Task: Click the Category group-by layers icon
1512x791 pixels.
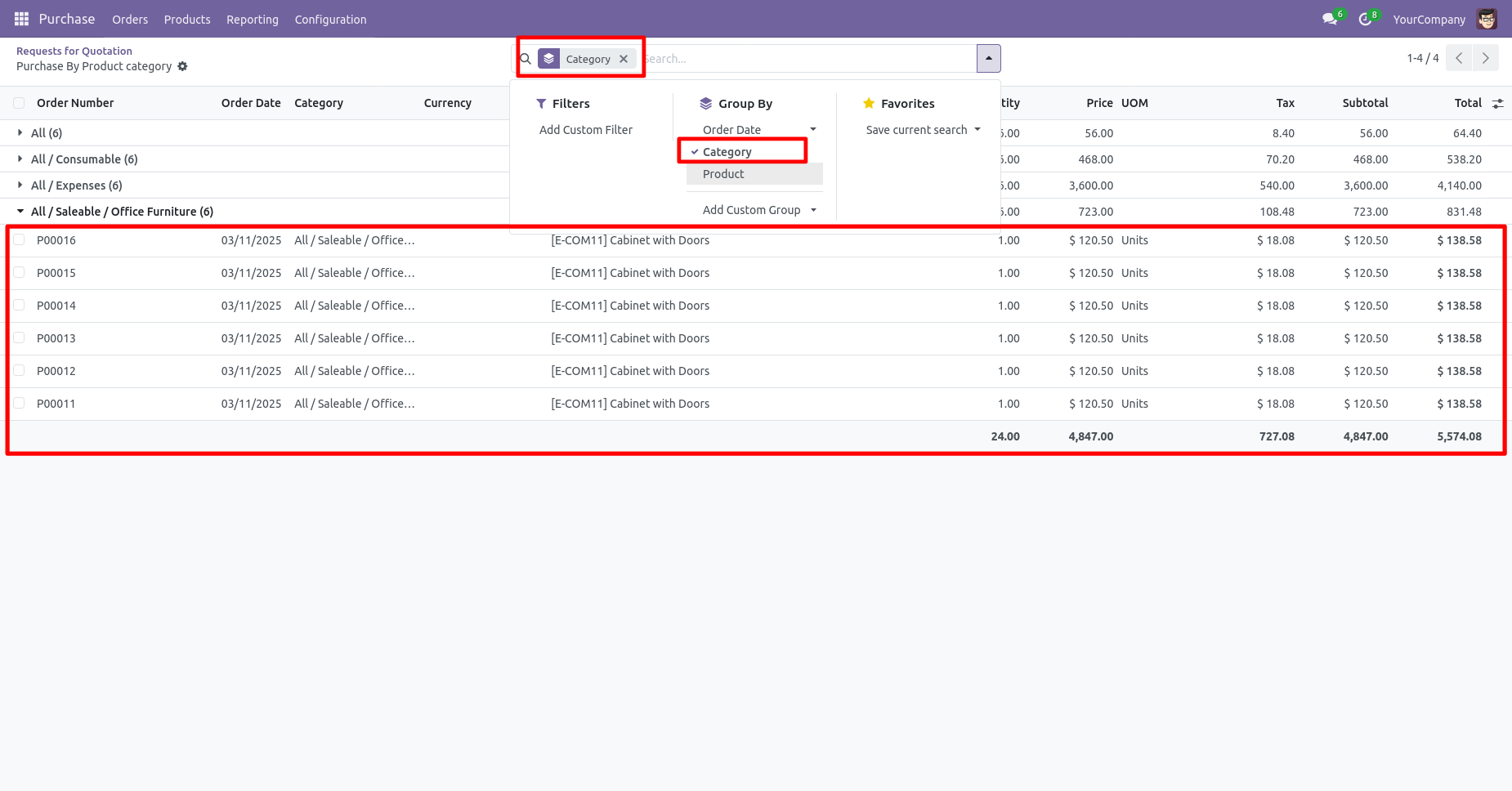Action: tap(549, 59)
